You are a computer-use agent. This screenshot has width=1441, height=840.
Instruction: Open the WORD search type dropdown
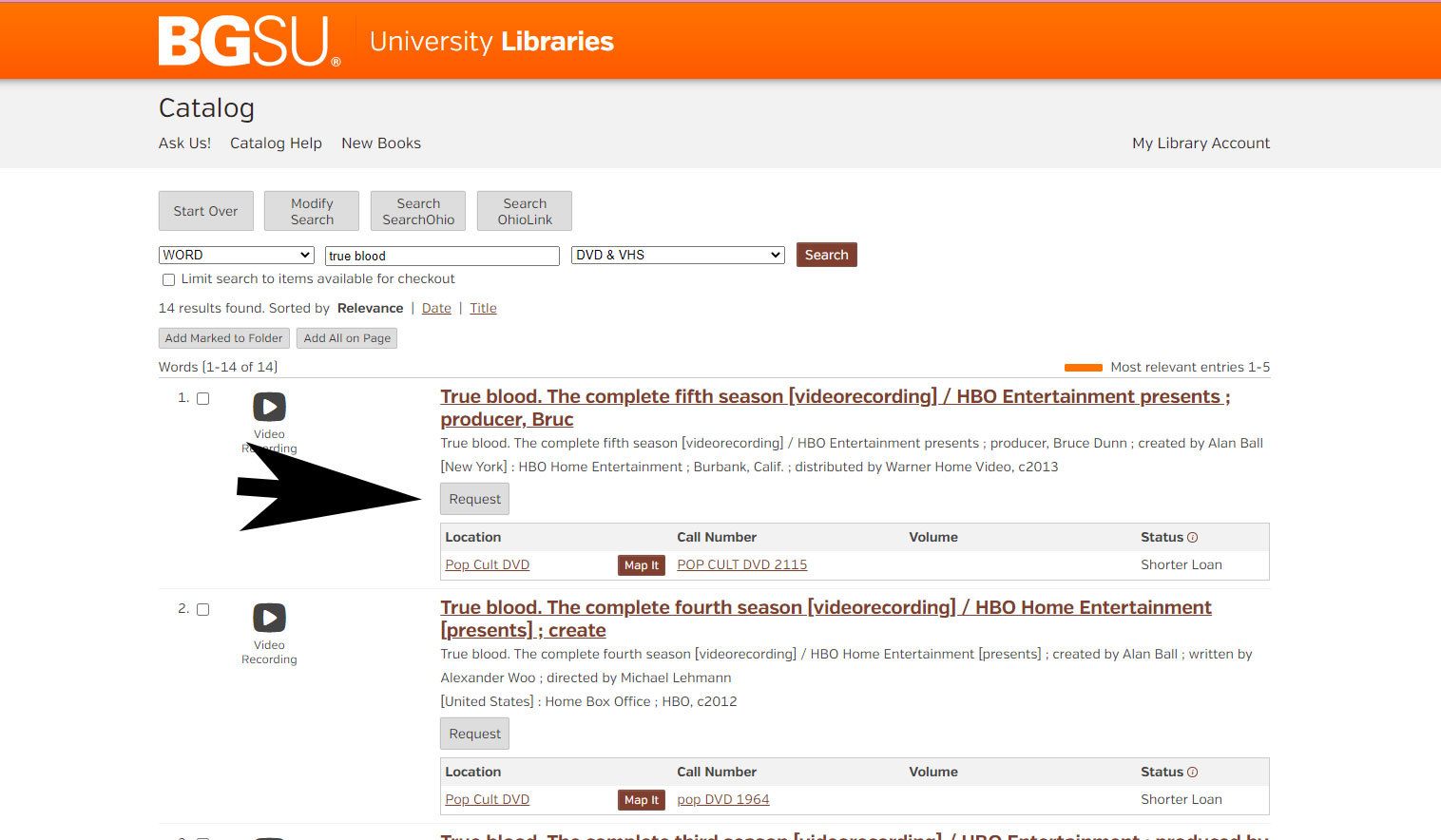point(236,256)
